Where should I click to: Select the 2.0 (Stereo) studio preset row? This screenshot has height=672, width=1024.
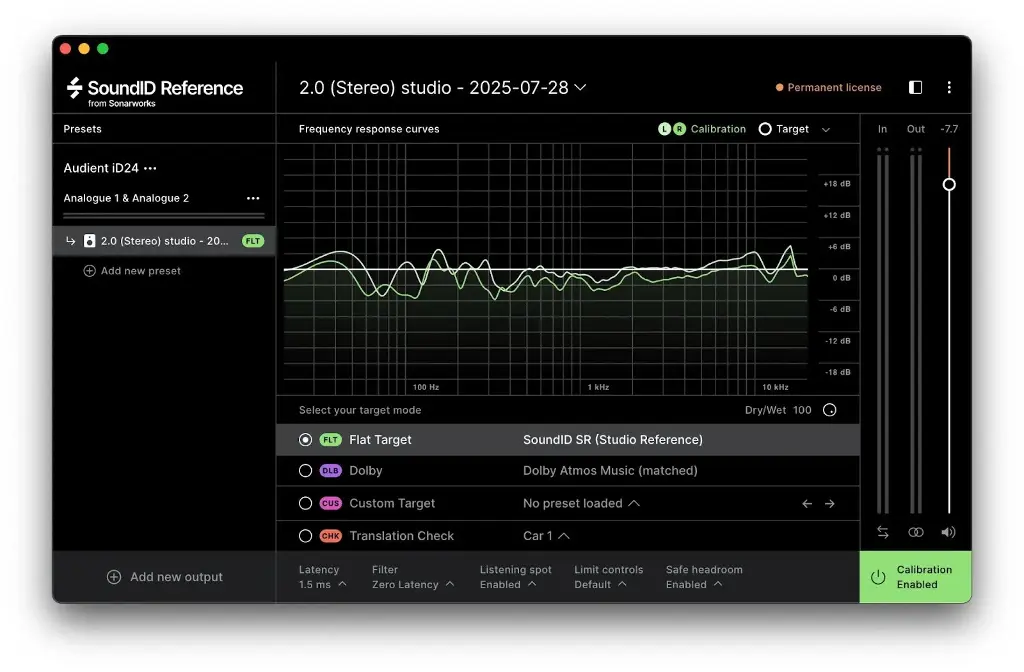(x=164, y=241)
